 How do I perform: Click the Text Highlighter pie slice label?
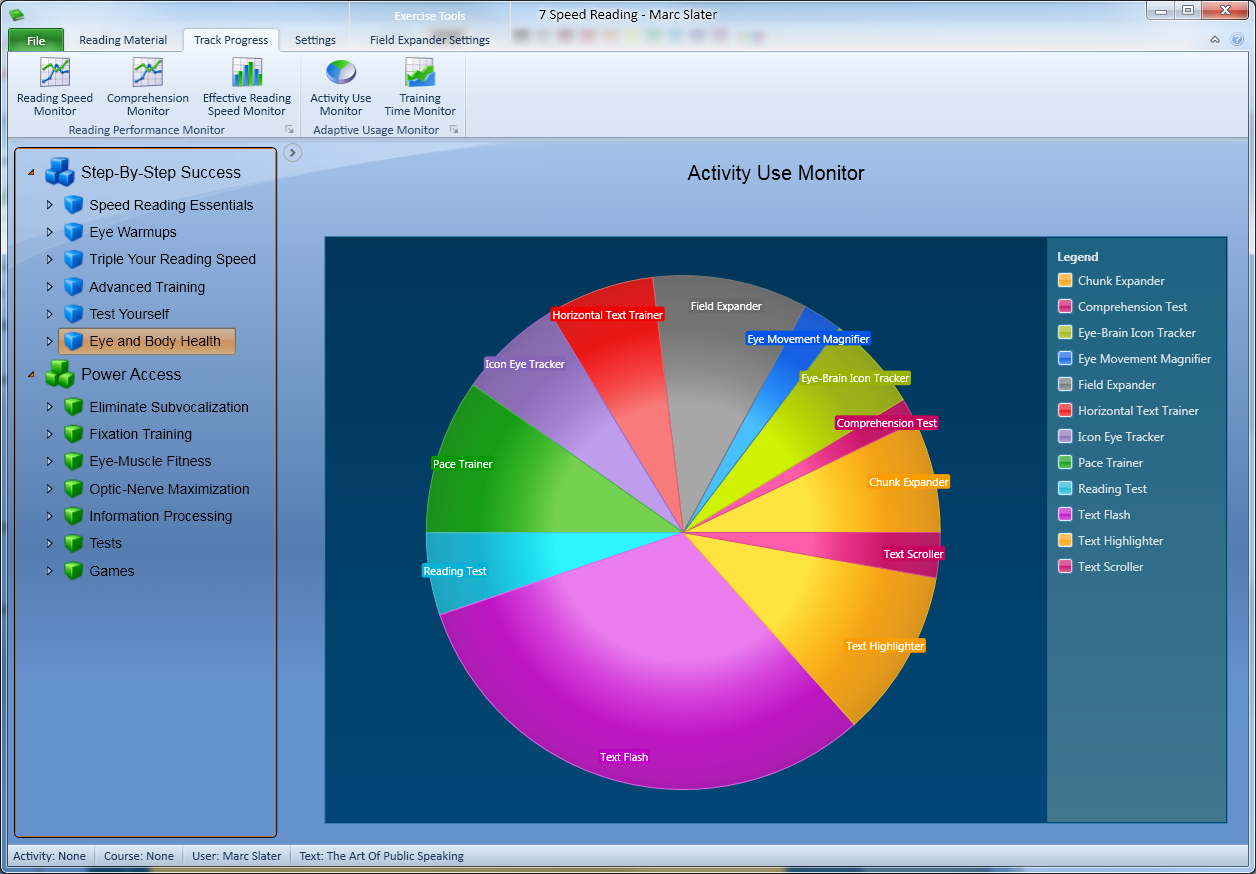885,646
